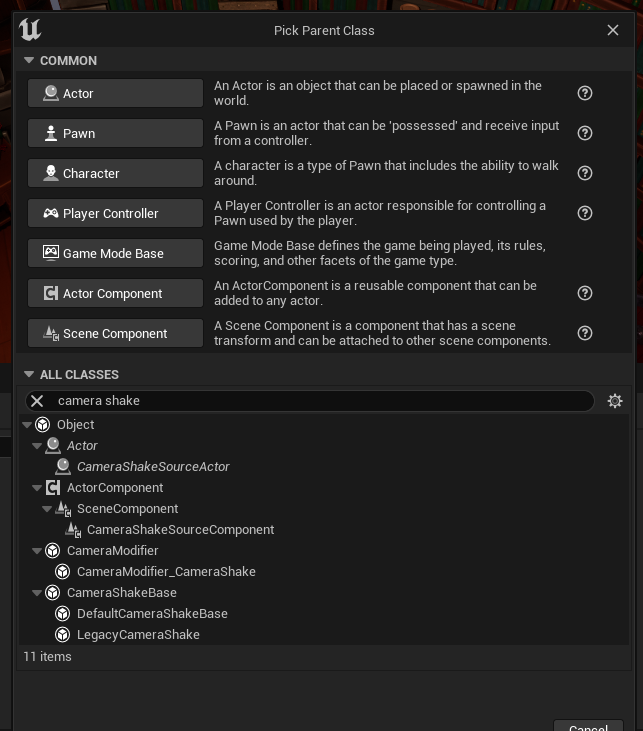
Task: Choose Player Controller as parent class
Action: pyautogui.click(x=115, y=213)
